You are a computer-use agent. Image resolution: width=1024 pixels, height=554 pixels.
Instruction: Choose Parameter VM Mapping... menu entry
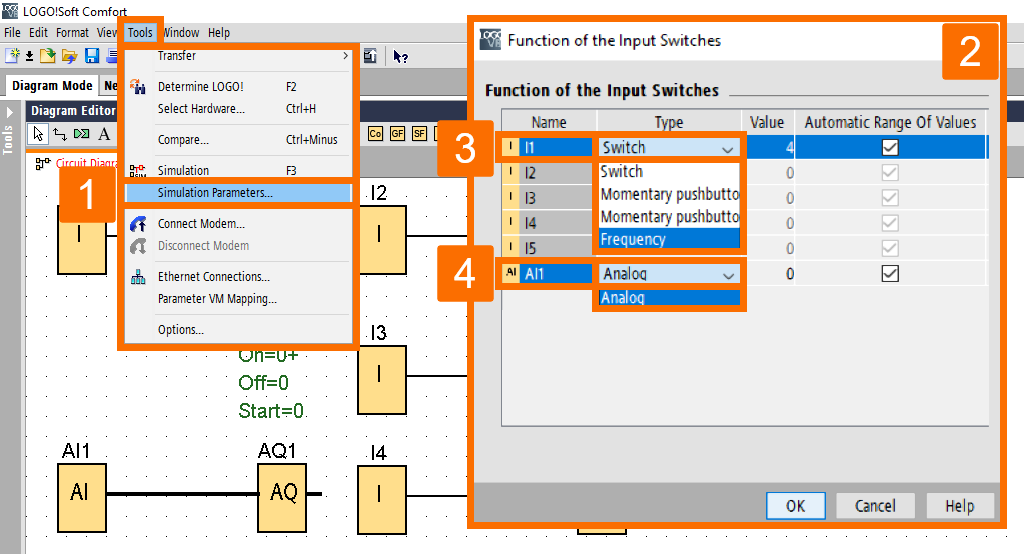[238, 299]
